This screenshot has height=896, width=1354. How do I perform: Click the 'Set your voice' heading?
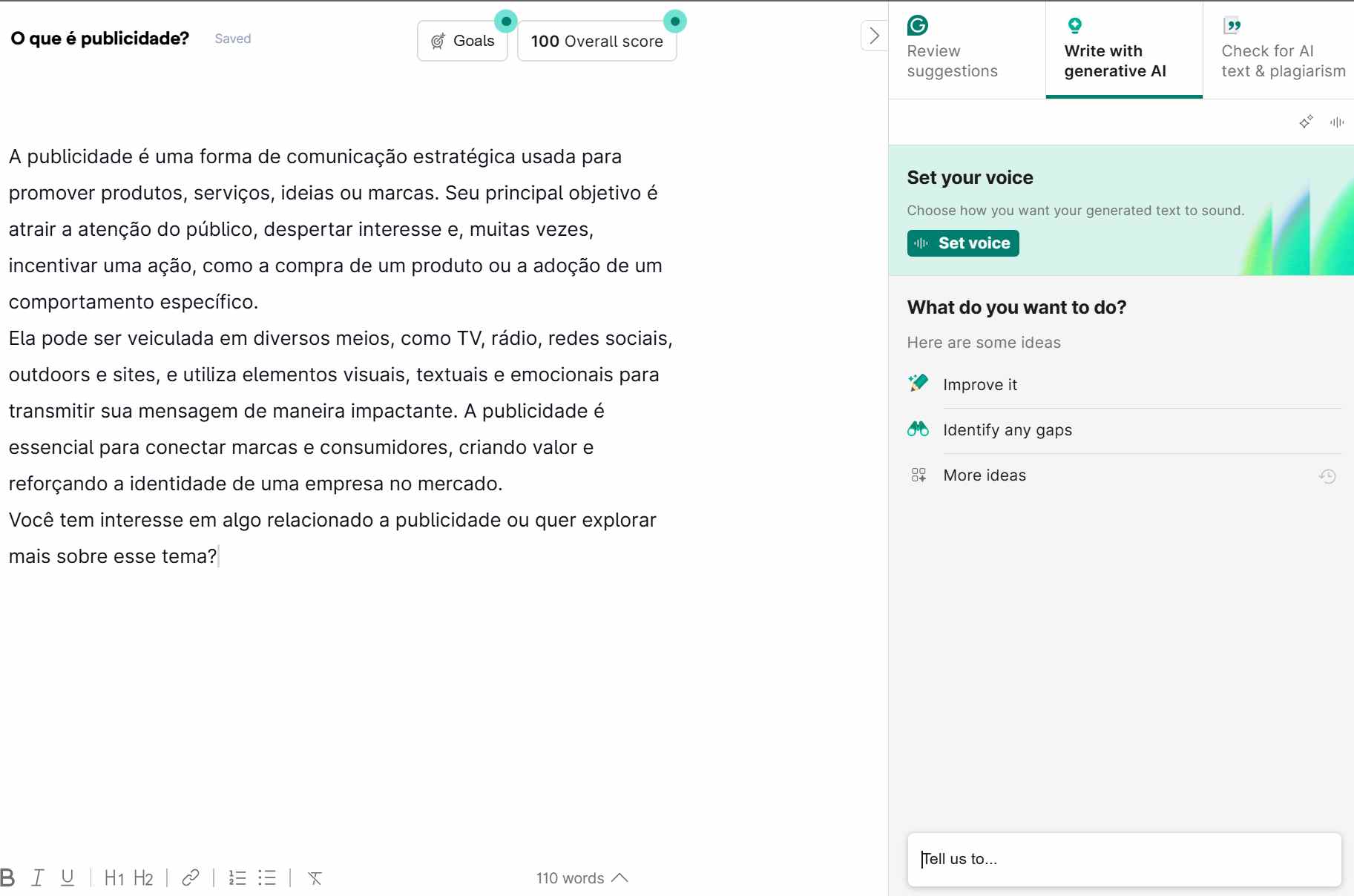(x=970, y=177)
